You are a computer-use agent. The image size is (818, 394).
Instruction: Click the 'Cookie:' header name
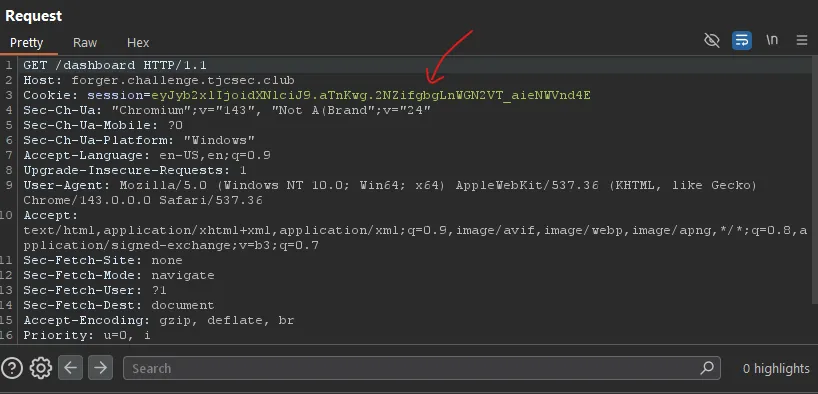click(x=51, y=95)
